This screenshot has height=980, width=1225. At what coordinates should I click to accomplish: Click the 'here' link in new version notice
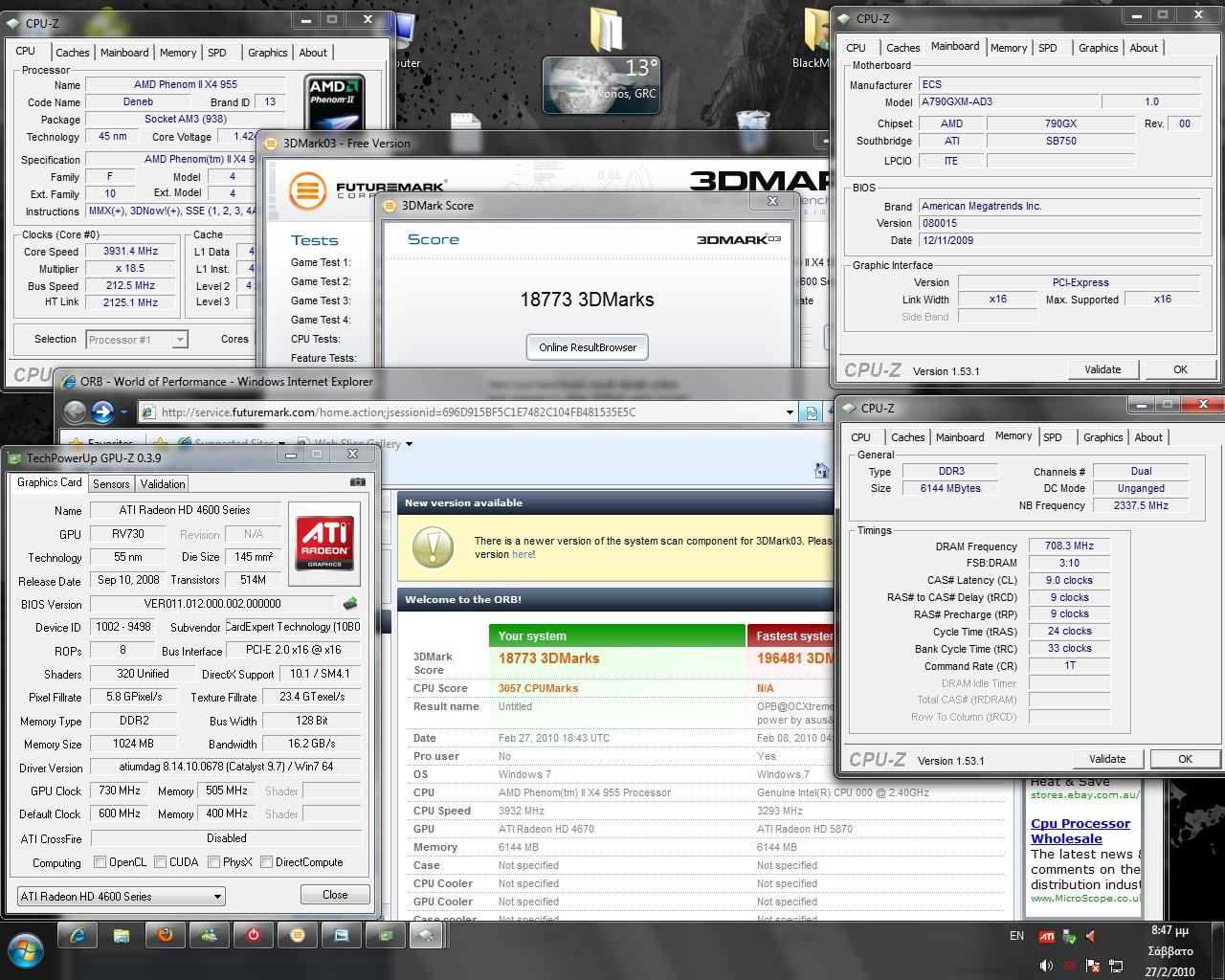click(522, 554)
